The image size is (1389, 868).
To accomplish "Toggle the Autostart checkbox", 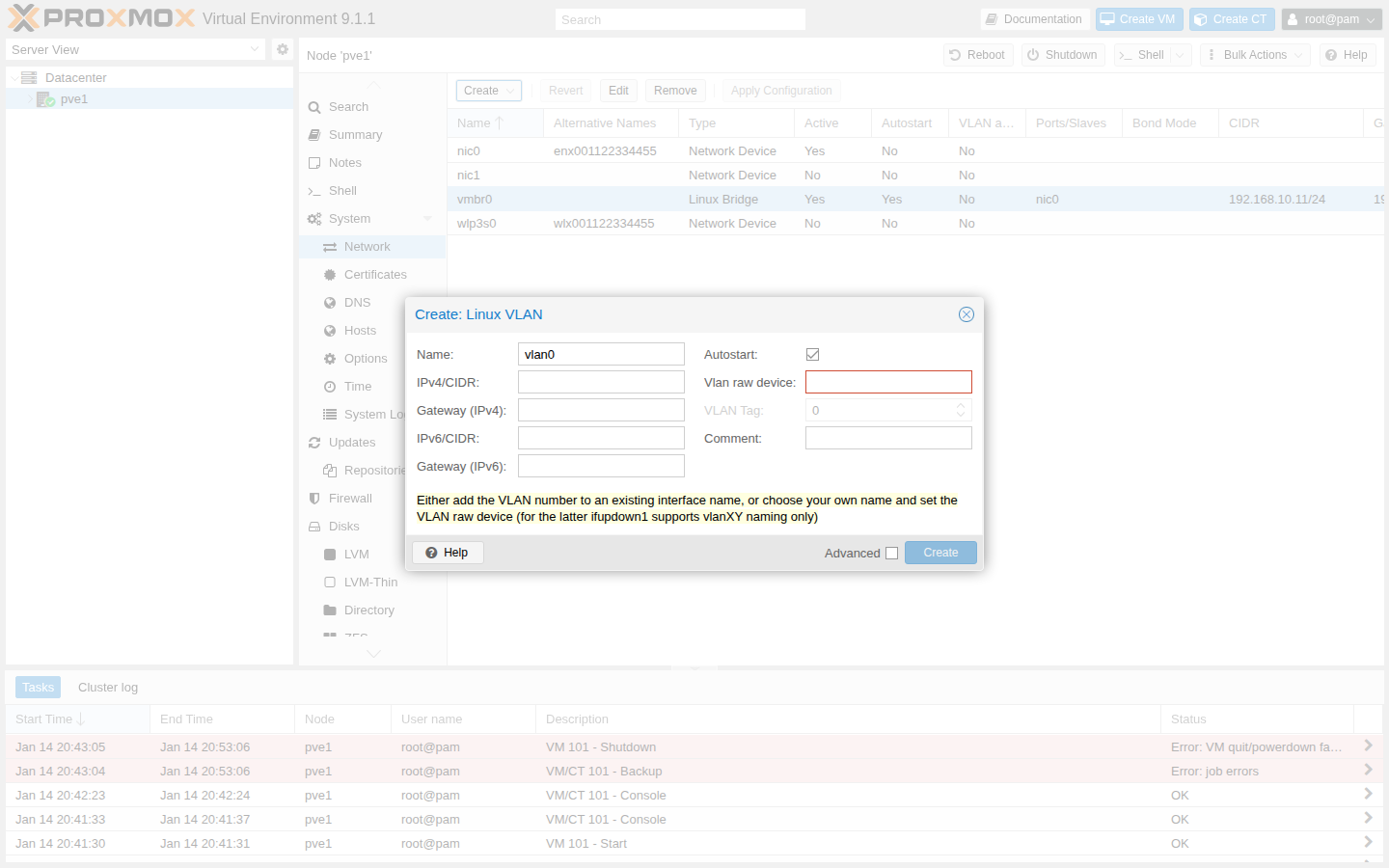I will tap(812, 355).
